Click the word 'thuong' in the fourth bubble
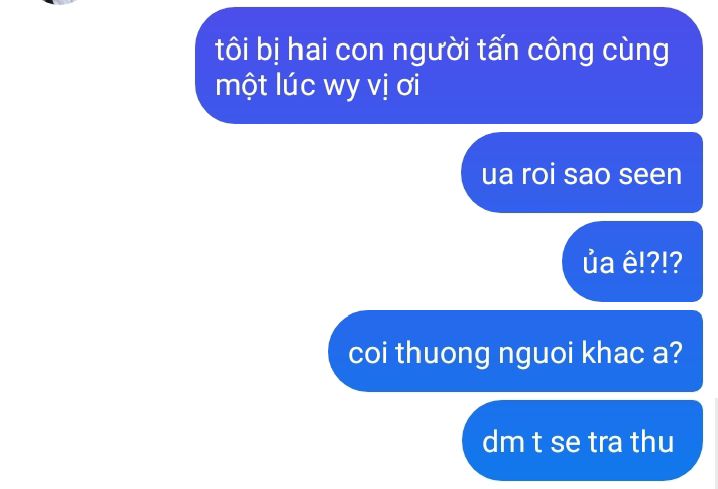 click(x=442, y=354)
